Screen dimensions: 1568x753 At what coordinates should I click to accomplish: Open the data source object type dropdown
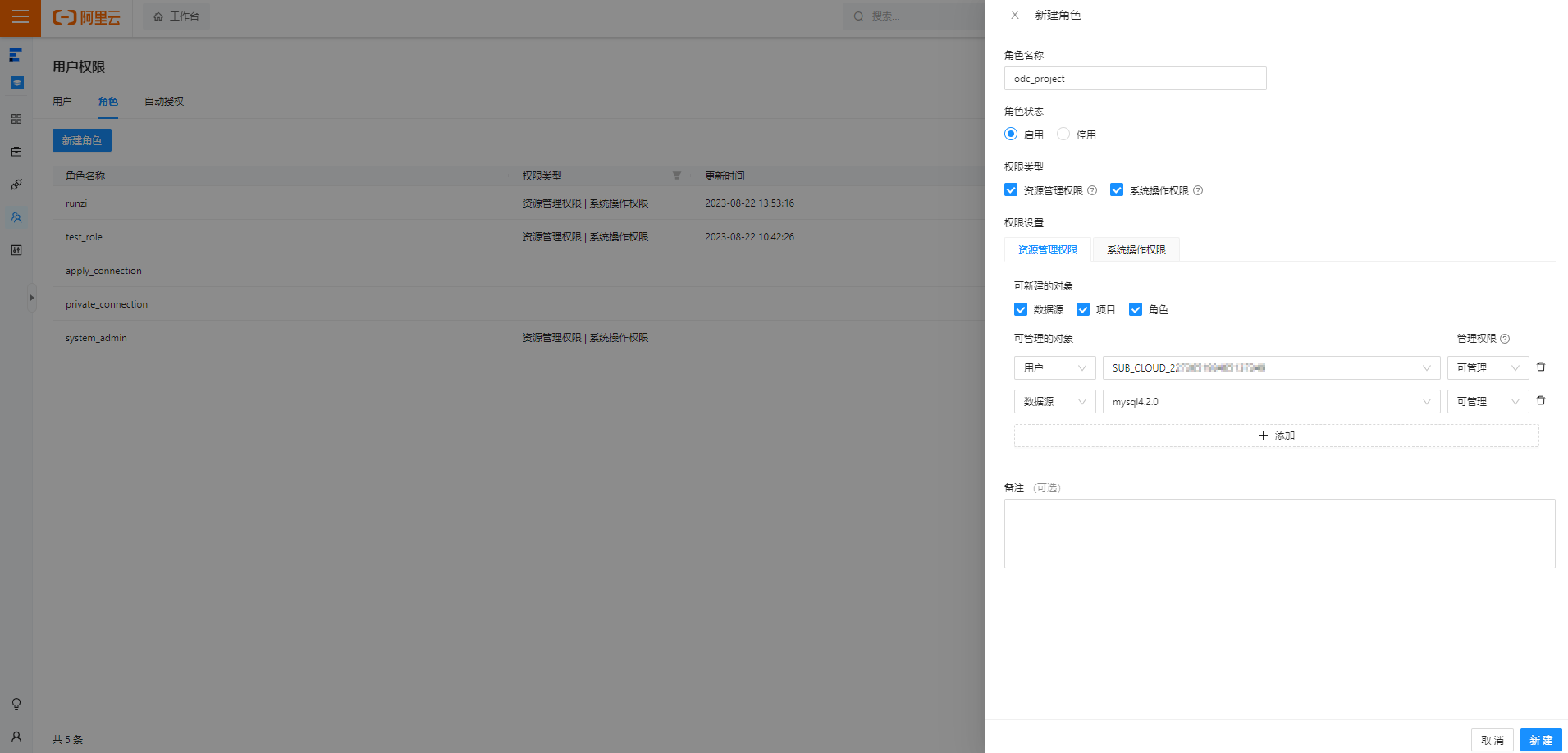tap(1055, 402)
